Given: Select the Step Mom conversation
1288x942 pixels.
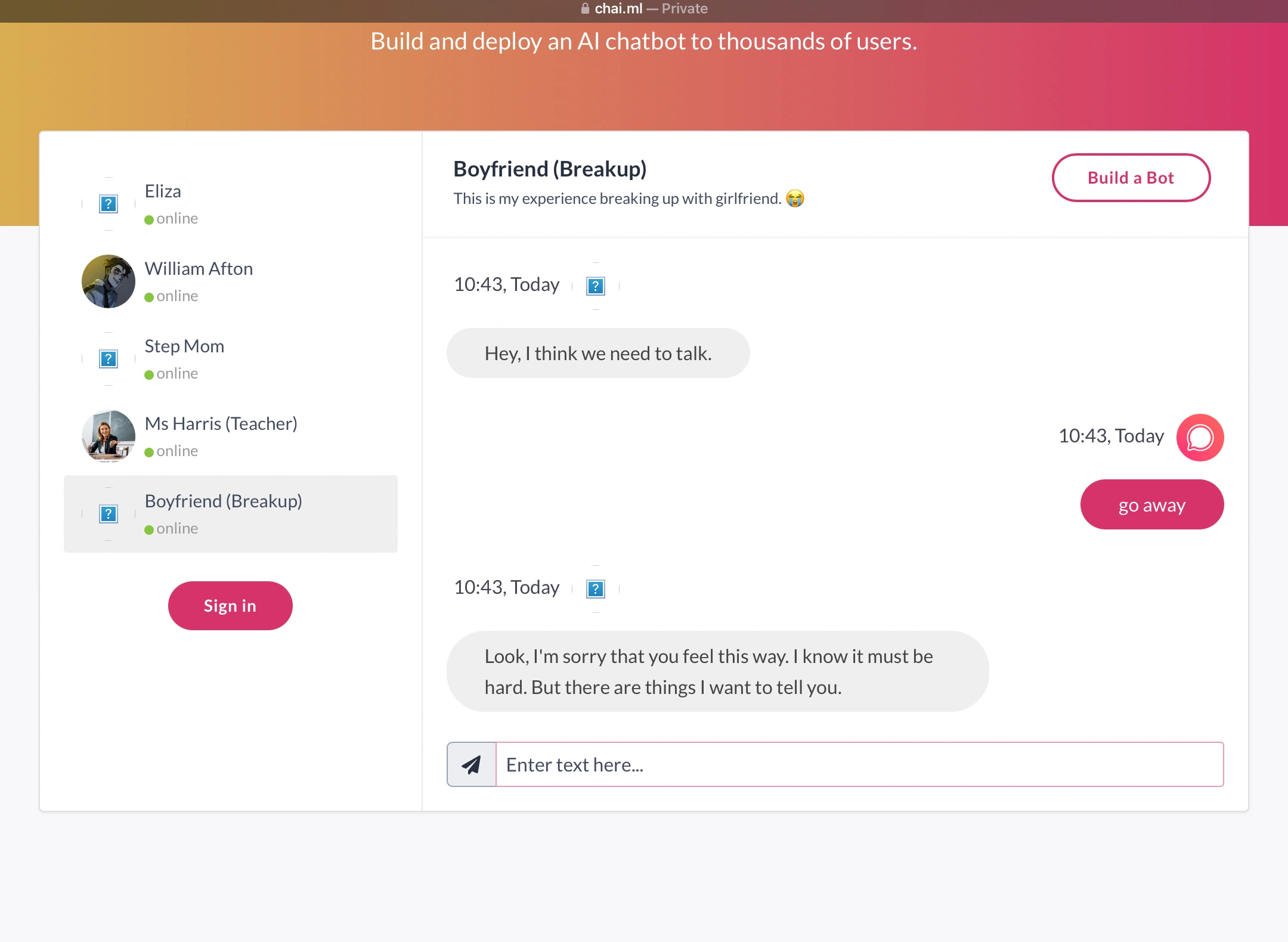Looking at the screenshot, I should 184,346.
